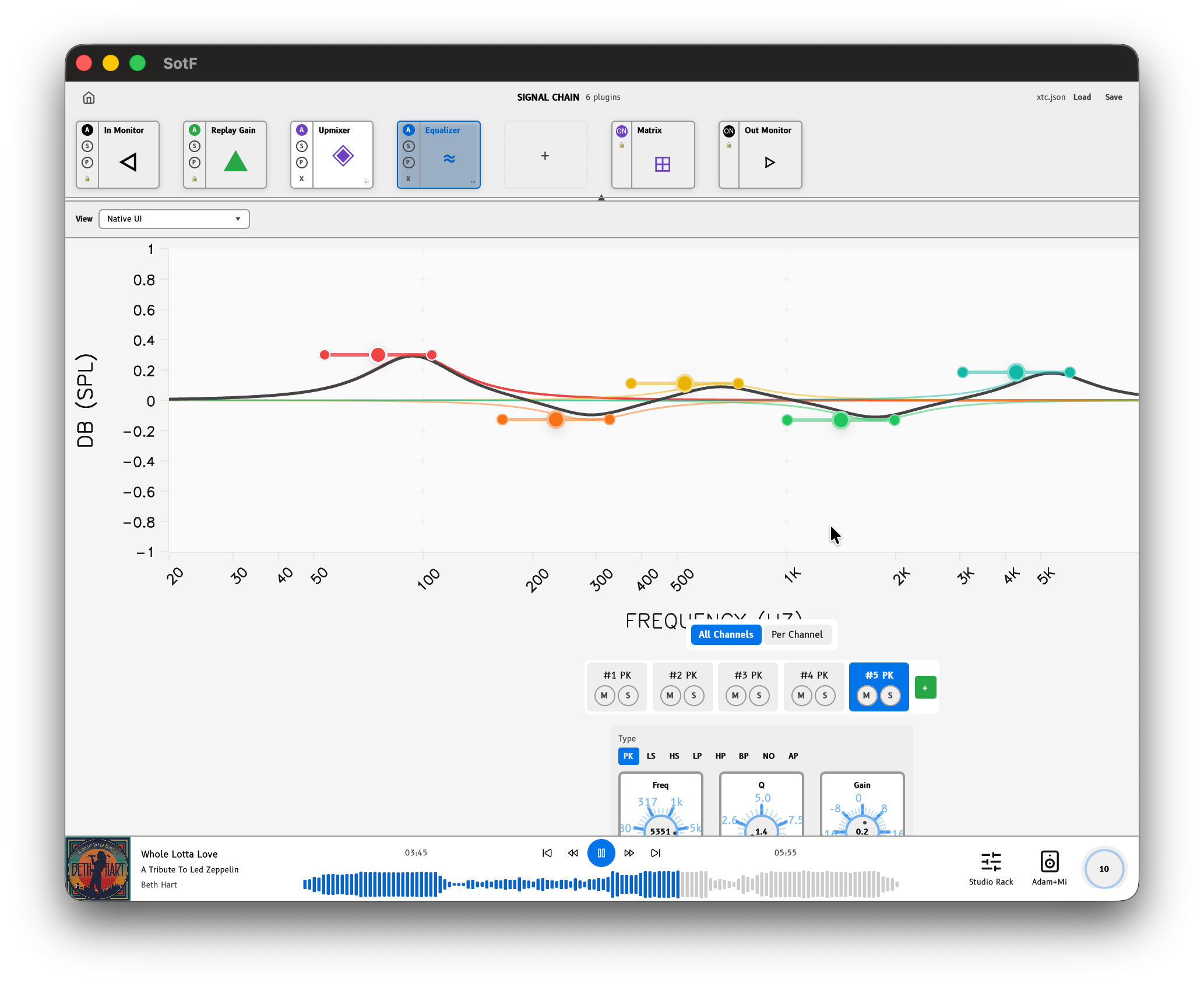Set filter type to AP
Image resolution: width=1204 pixels, height=987 pixels.
793,756
